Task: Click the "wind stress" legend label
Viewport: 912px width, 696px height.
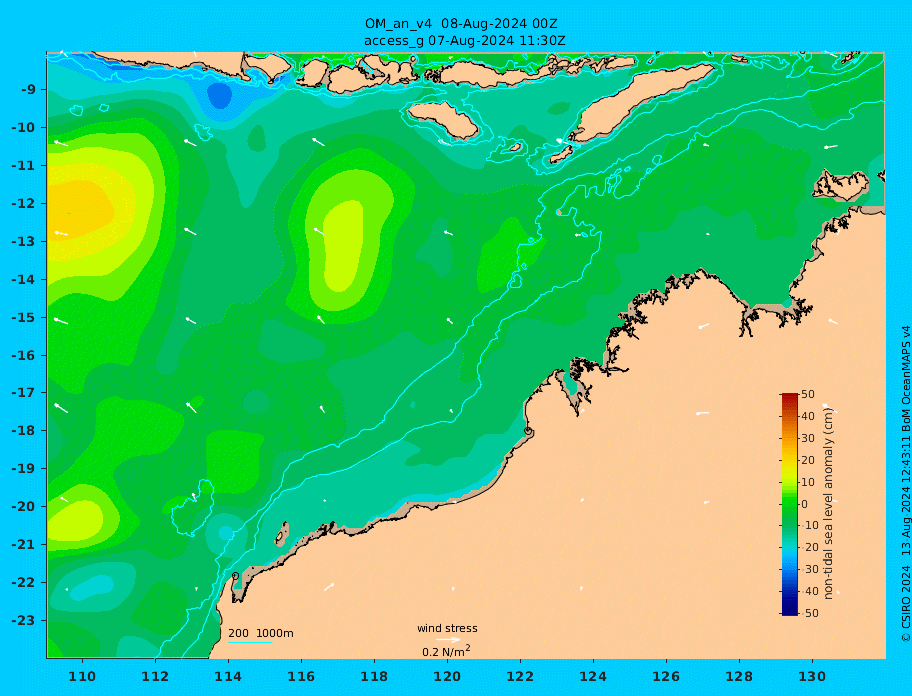Action: click(447, 629)
